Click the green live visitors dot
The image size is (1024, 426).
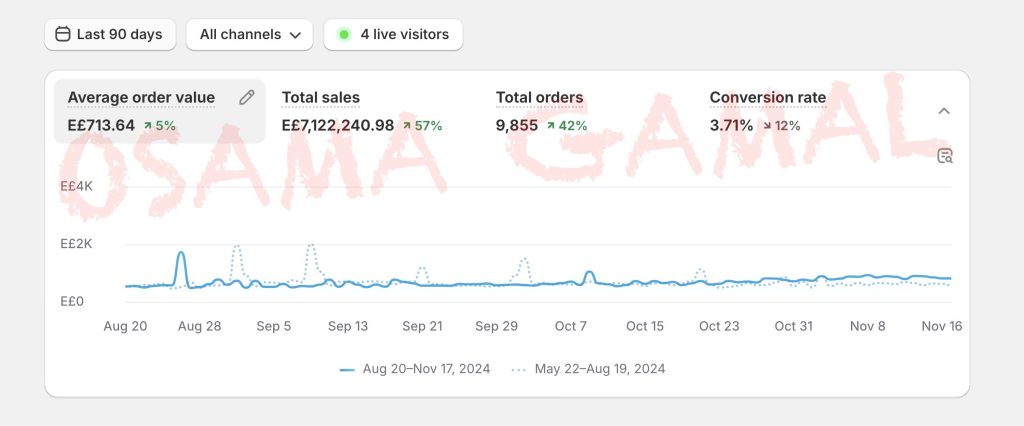click(344, 34)
